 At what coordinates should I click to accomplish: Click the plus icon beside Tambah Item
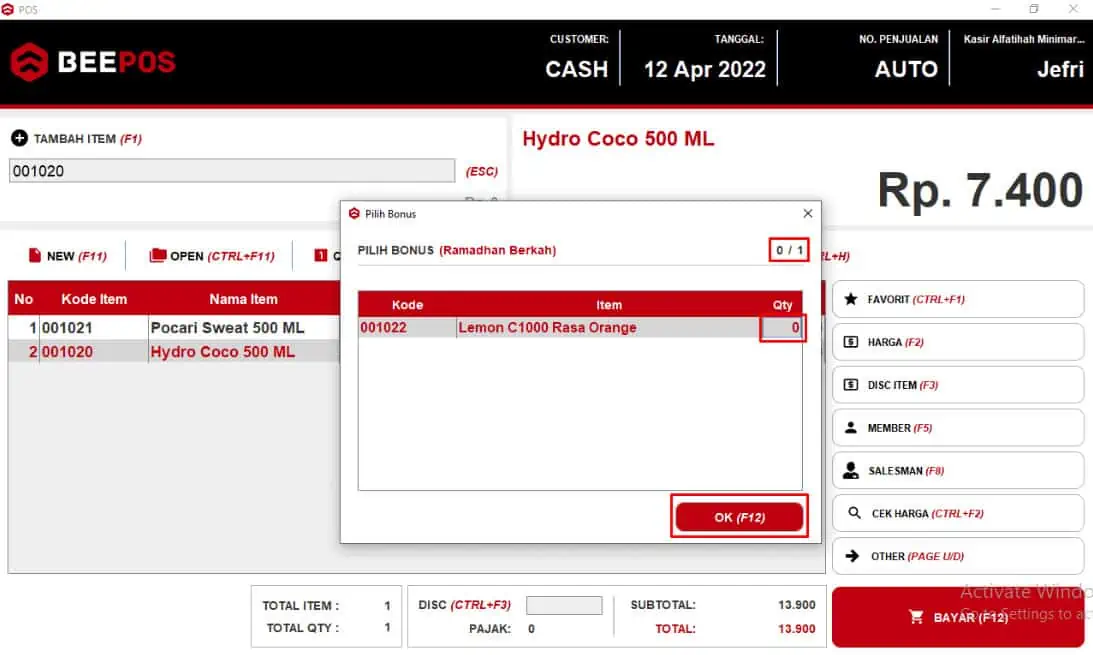[19, 139]
